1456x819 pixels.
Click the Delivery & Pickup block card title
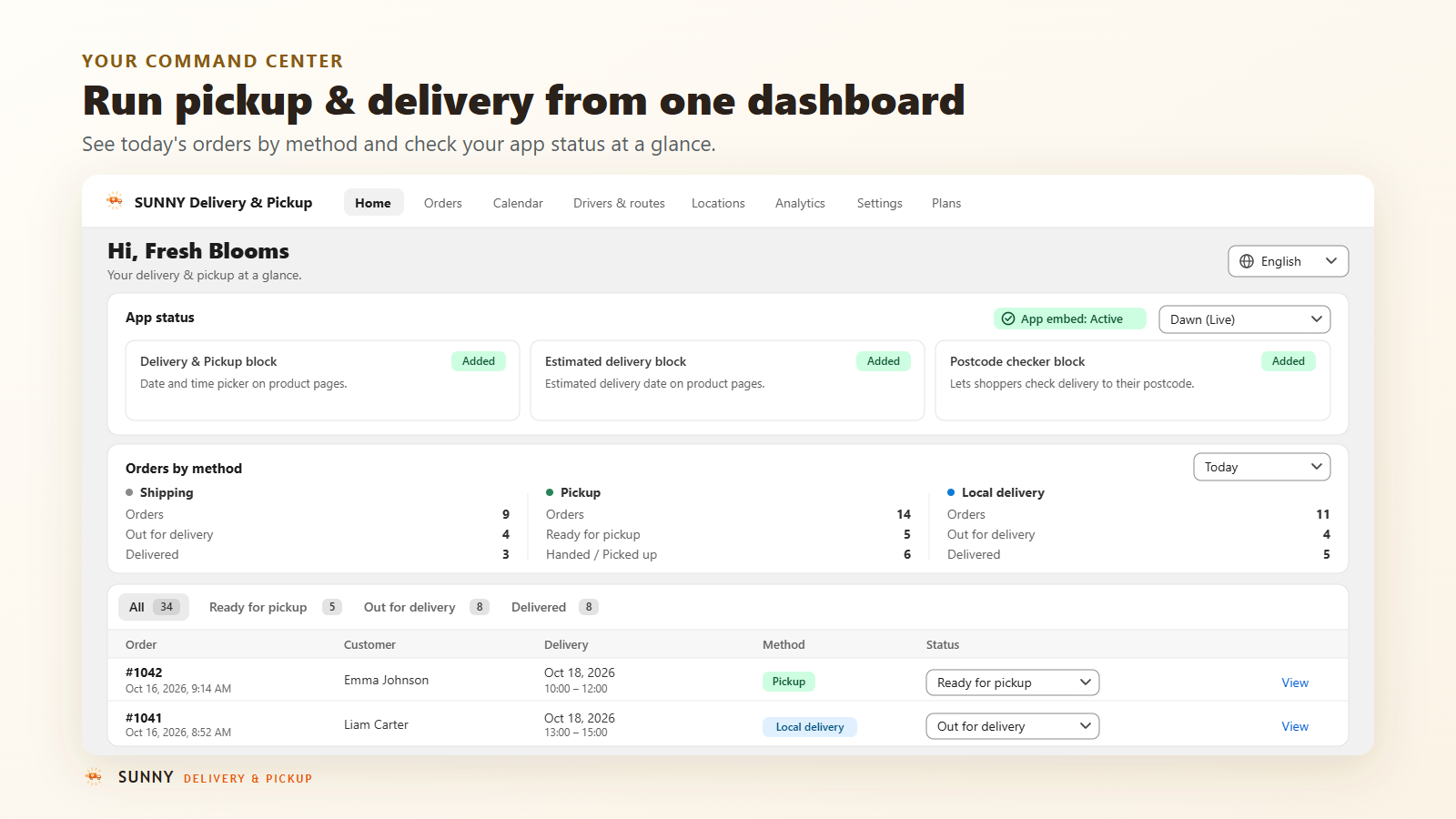208,361
